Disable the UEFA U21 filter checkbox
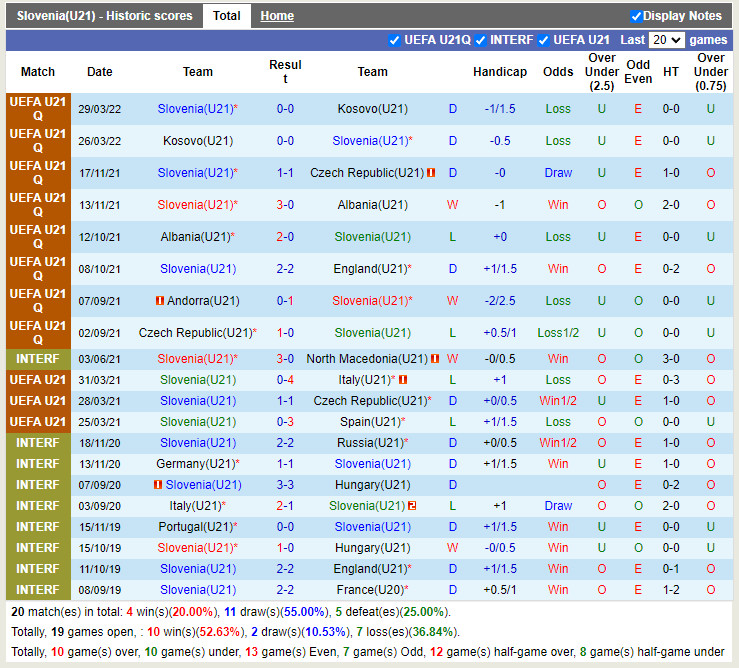Image resolution: width=739 pixels, height=668 pixels. pyautogui.click(x=544, y=40)
